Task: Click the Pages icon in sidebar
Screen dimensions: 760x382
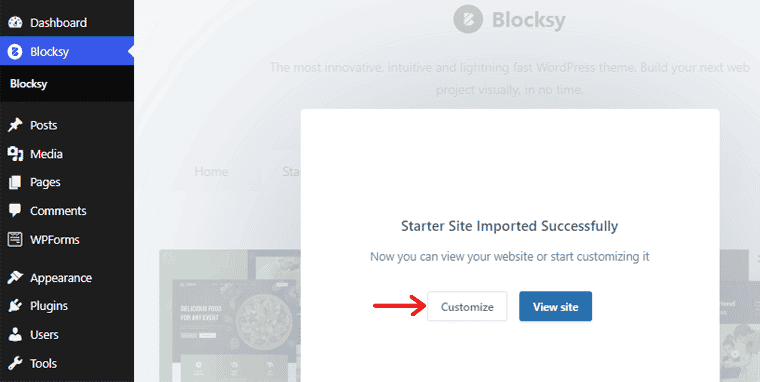Action: click(15, 182)
